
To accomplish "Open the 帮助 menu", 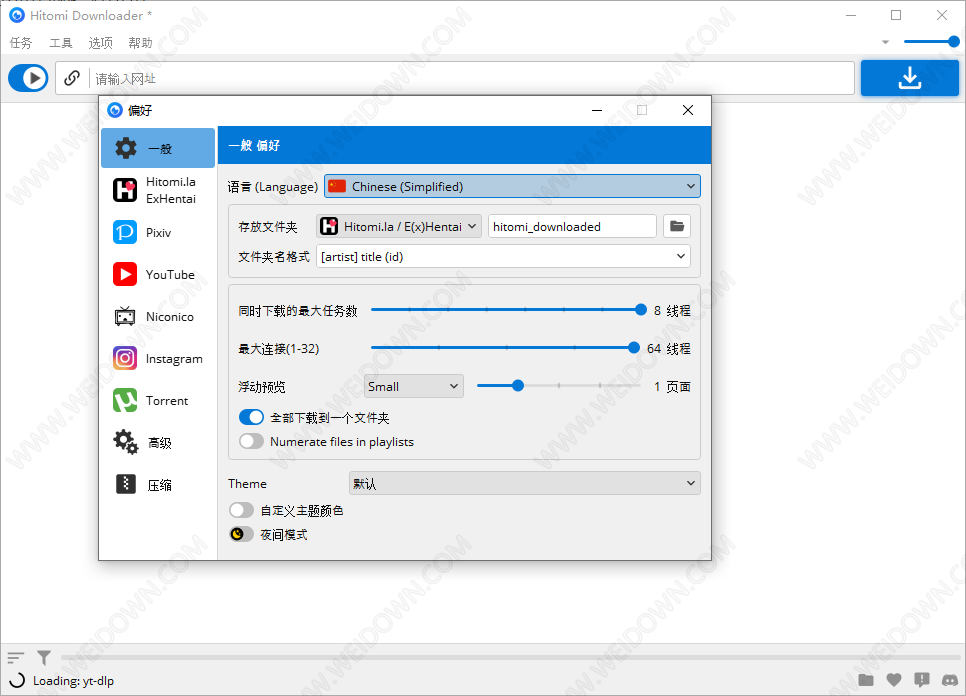I will pyautogui.click(x=140, y=42).
